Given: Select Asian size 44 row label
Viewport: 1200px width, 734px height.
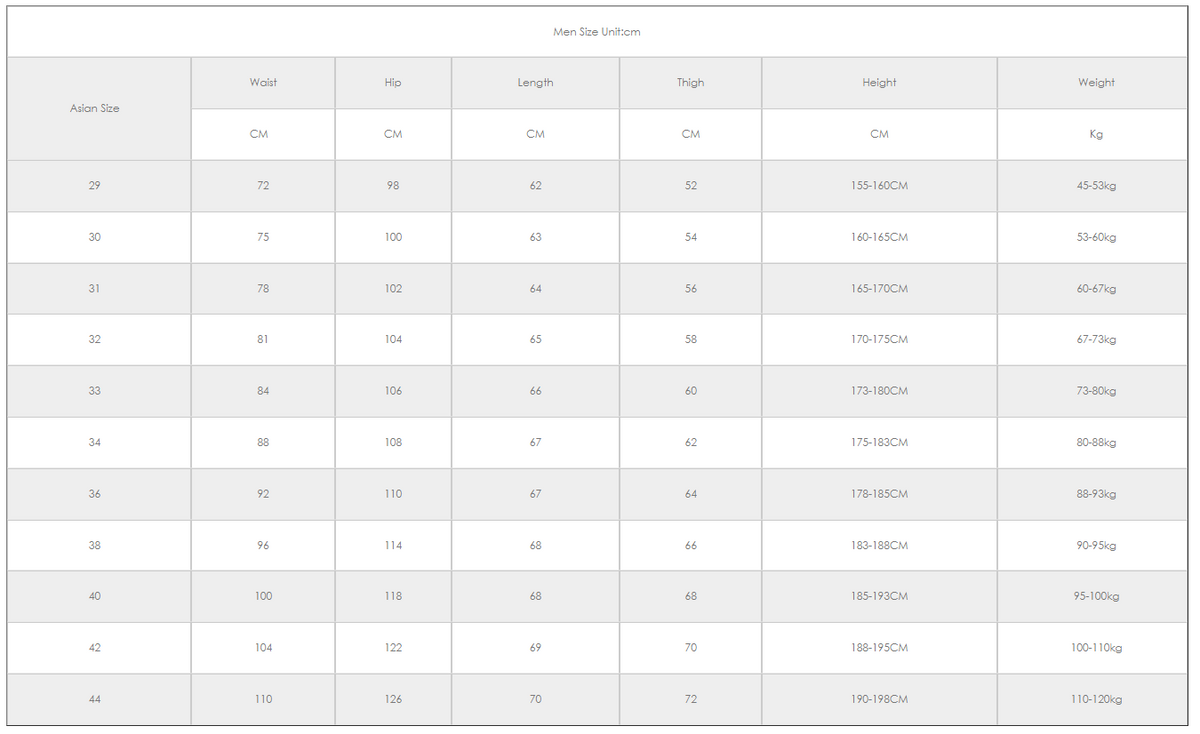Looking at the screenshot, I should coord(95,699).
